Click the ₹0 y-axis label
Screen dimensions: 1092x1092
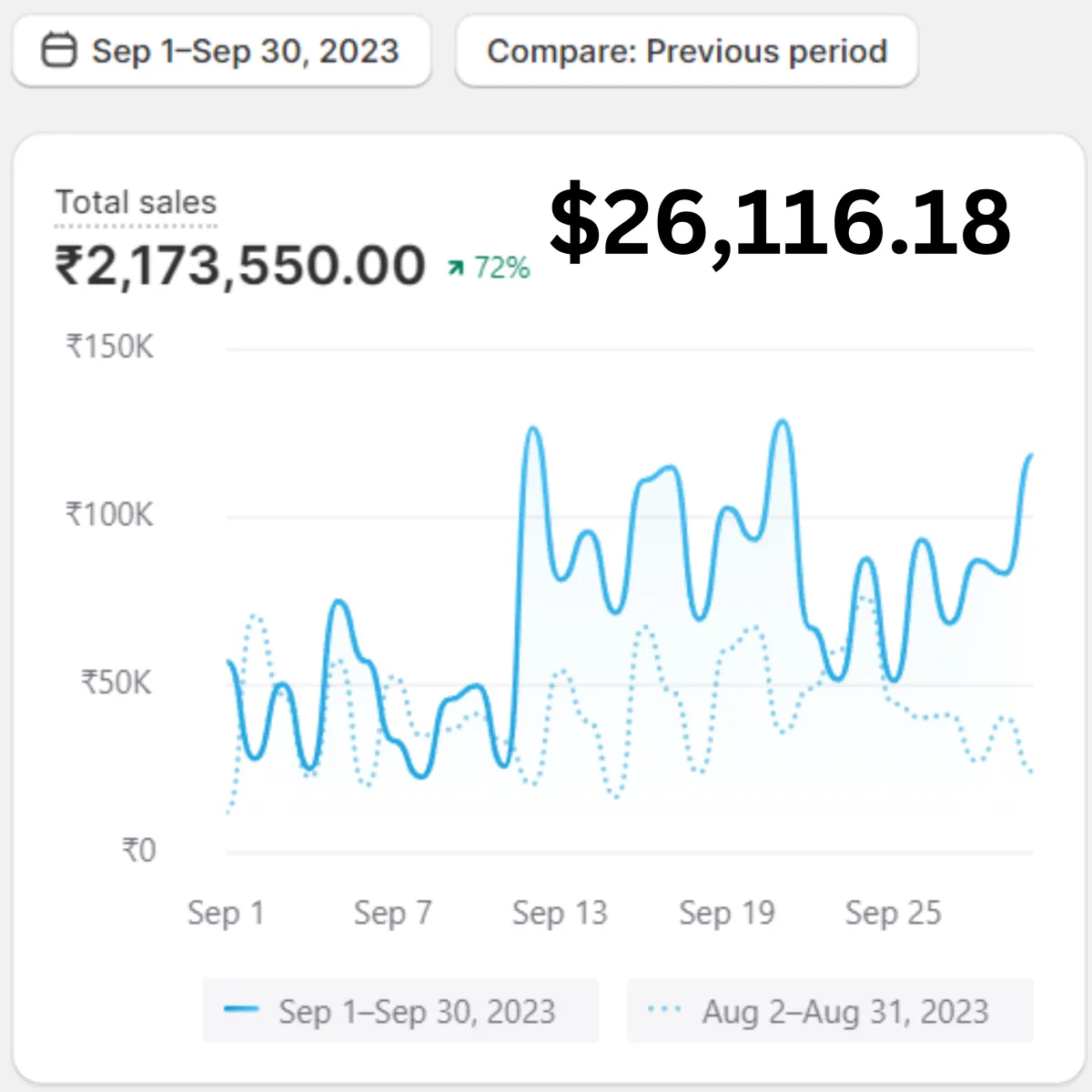tap(139, 851)
